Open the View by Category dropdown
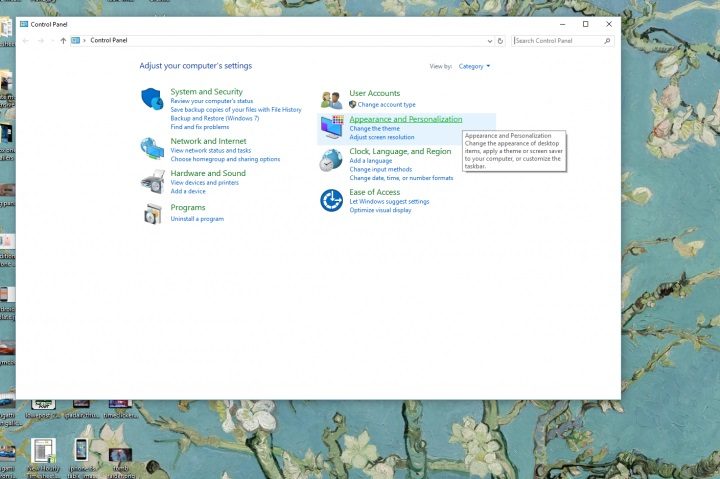Viewport: 720px width, 479px height. coord(474,66)
